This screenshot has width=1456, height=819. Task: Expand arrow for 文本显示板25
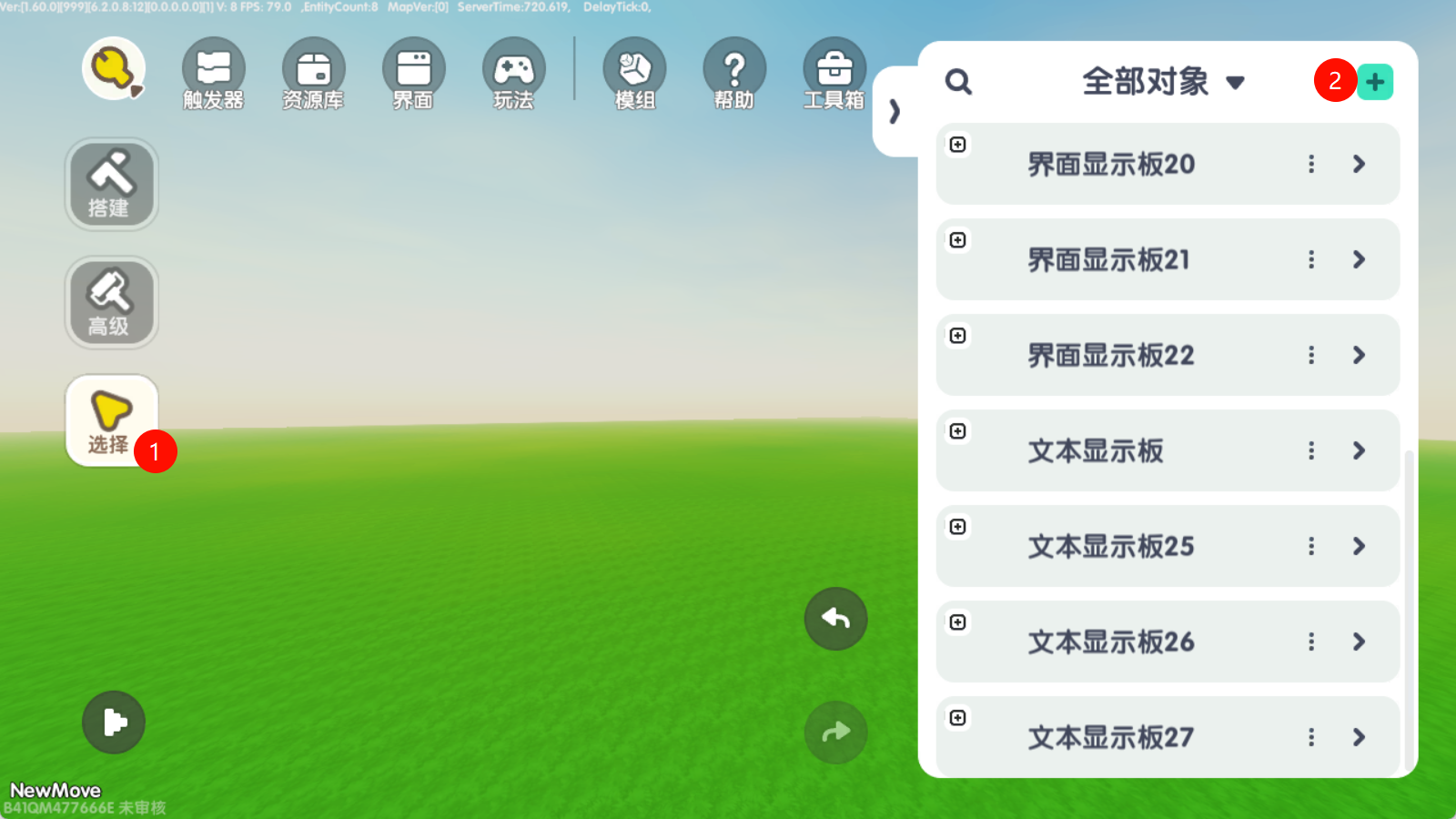1359,546
